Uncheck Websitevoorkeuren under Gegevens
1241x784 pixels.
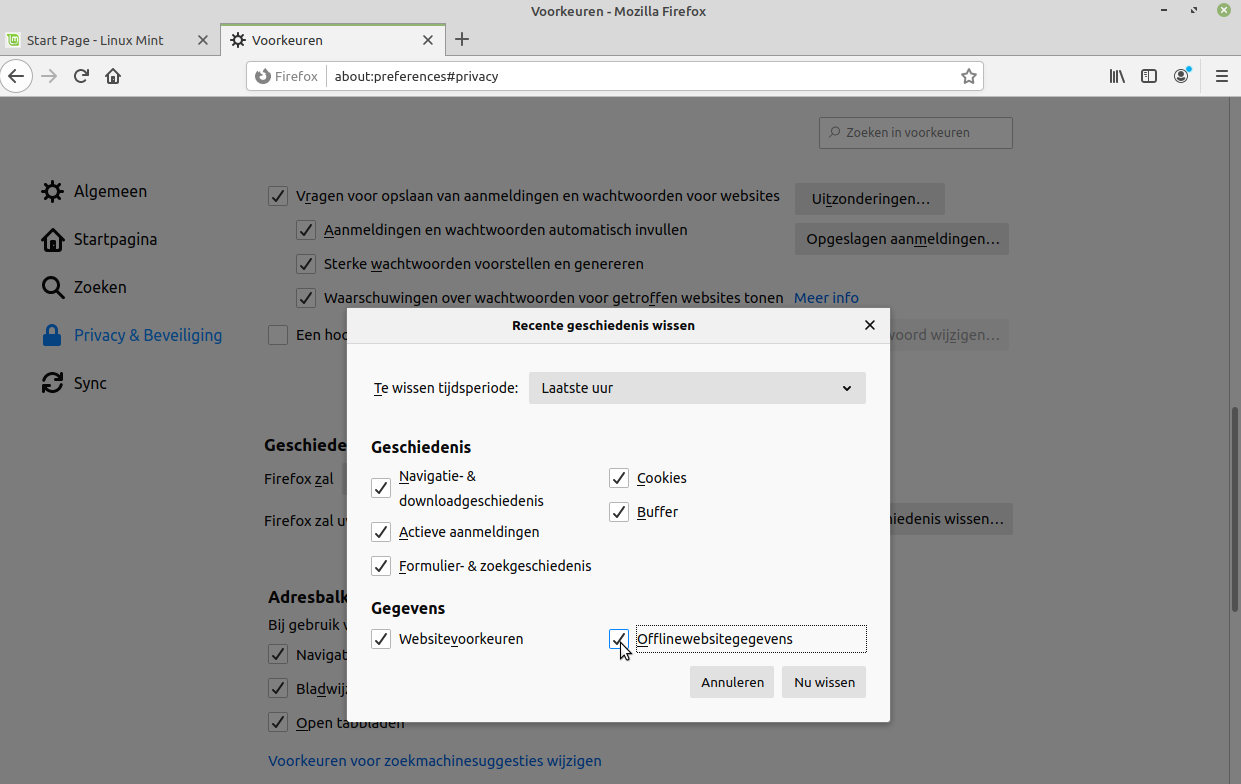pos(381,638)
